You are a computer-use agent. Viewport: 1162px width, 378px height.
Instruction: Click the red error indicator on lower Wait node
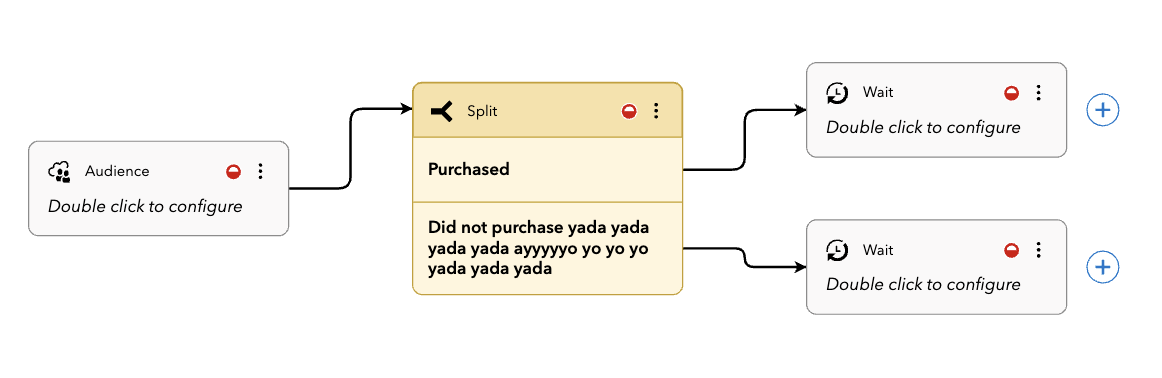coord(1012,251)
